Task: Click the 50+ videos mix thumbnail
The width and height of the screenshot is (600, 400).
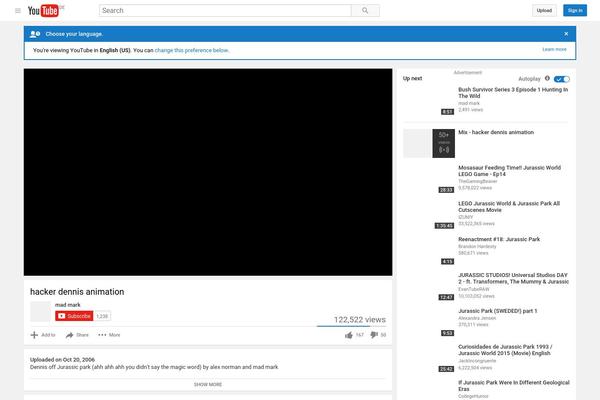Action: [429, 144]
